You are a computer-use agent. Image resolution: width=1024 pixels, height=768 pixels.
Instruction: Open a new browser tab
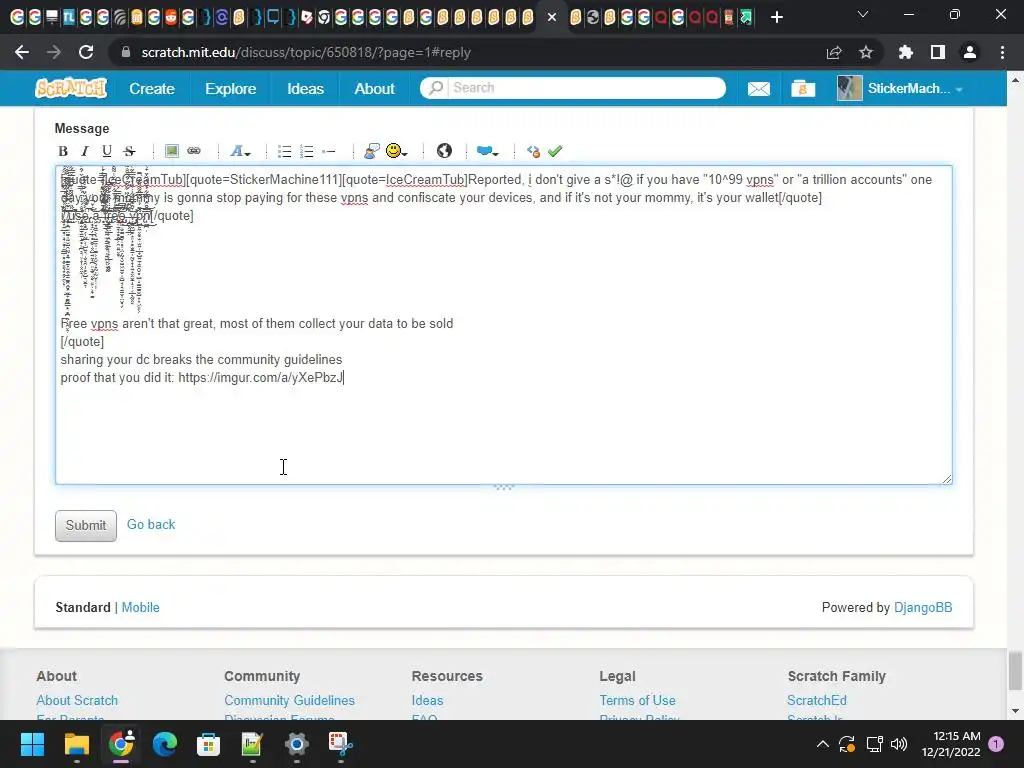pos(776,17)
